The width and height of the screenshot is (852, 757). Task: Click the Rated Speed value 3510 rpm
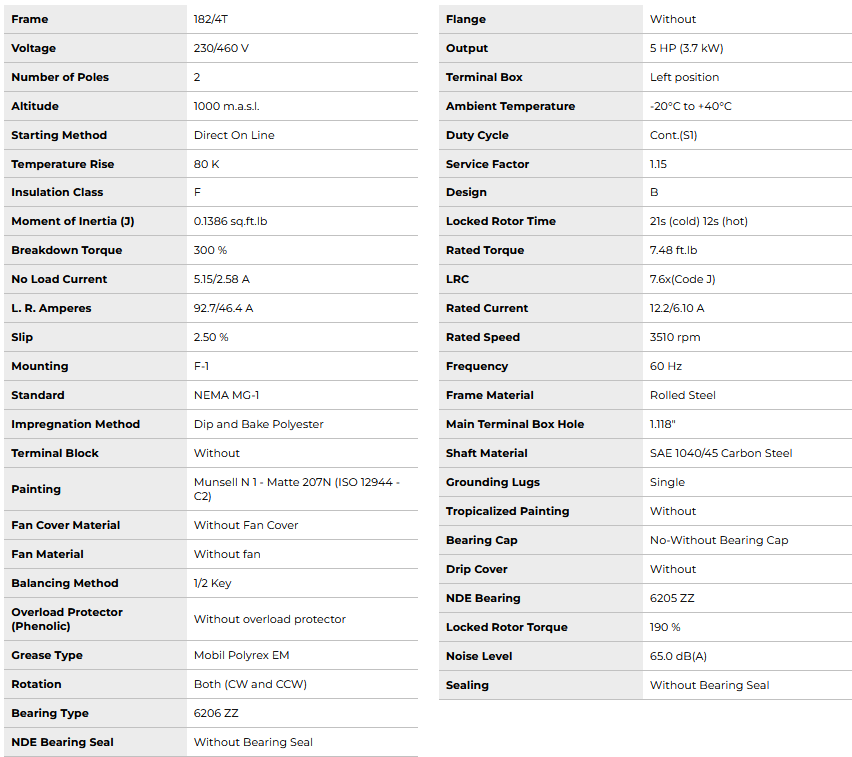[x=675, y=337]
